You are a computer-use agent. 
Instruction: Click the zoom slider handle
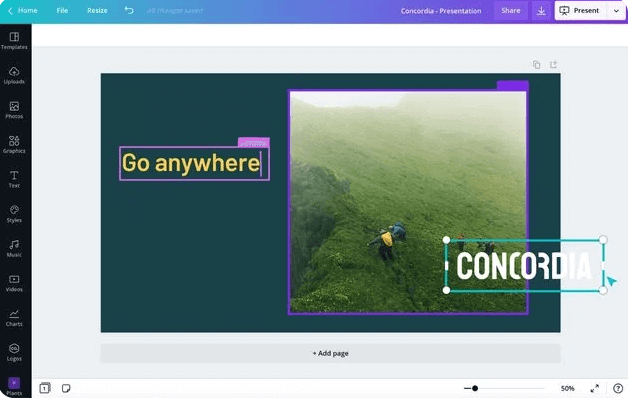(x=475, y=388)
